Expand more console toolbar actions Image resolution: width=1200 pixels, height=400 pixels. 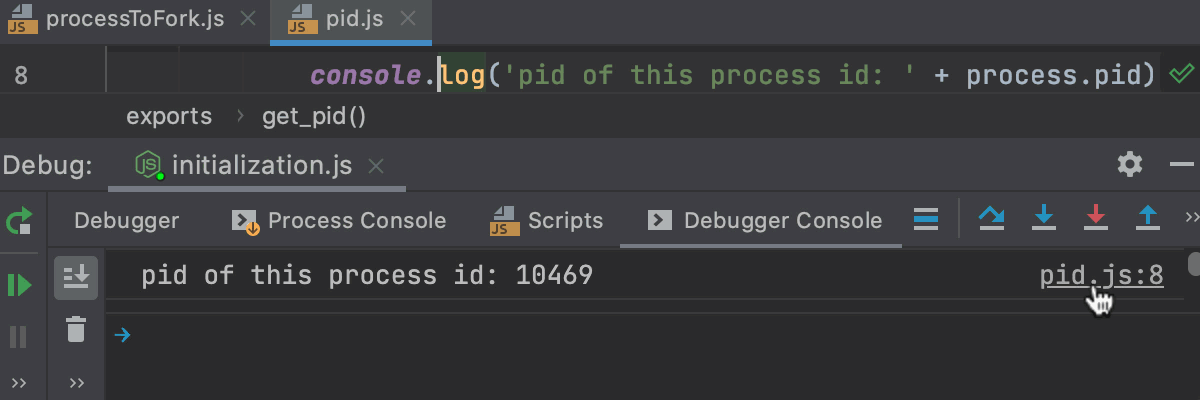pos(76,382)
